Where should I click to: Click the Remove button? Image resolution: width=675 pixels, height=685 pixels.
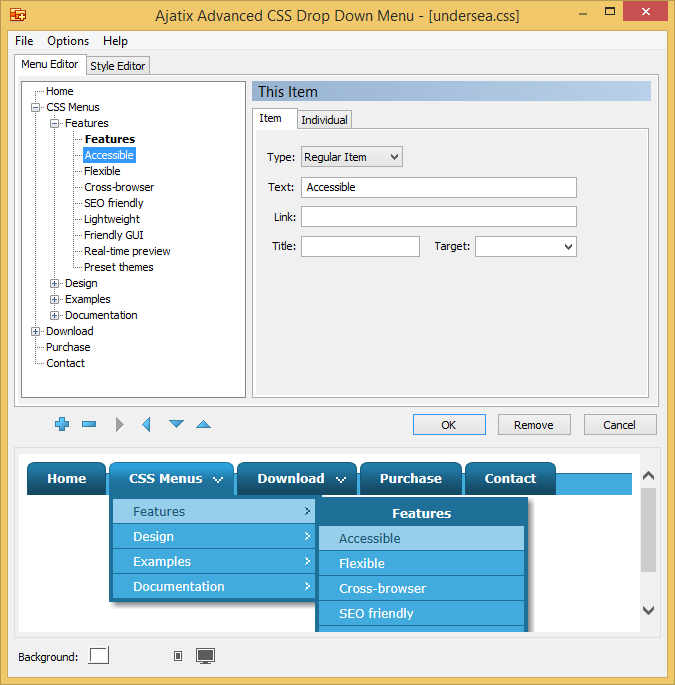coord(534,425)
